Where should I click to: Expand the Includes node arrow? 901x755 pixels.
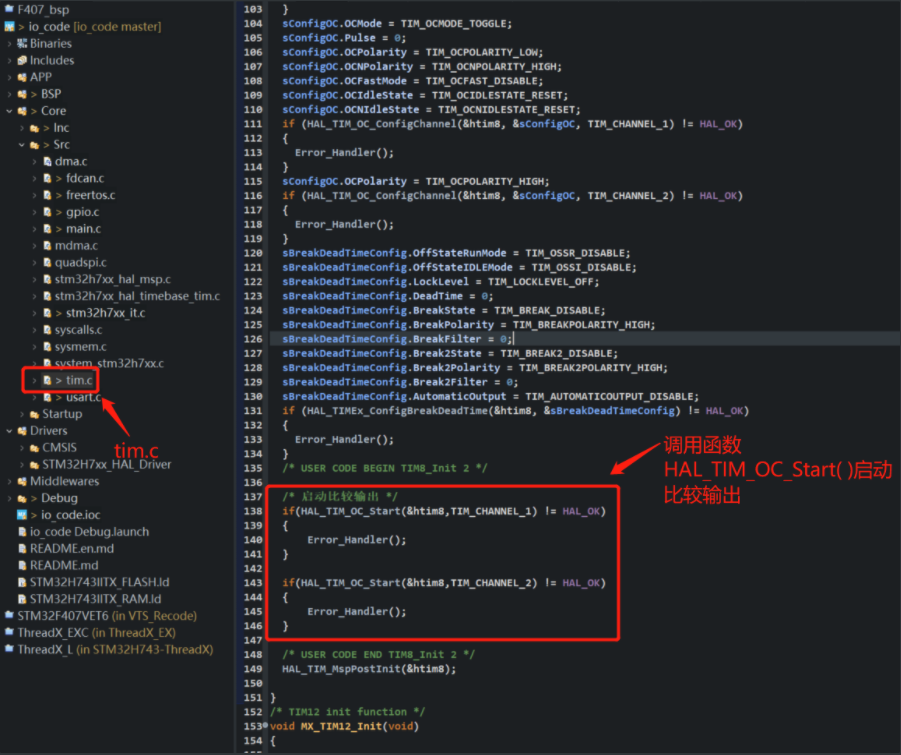tap(9, 60)
